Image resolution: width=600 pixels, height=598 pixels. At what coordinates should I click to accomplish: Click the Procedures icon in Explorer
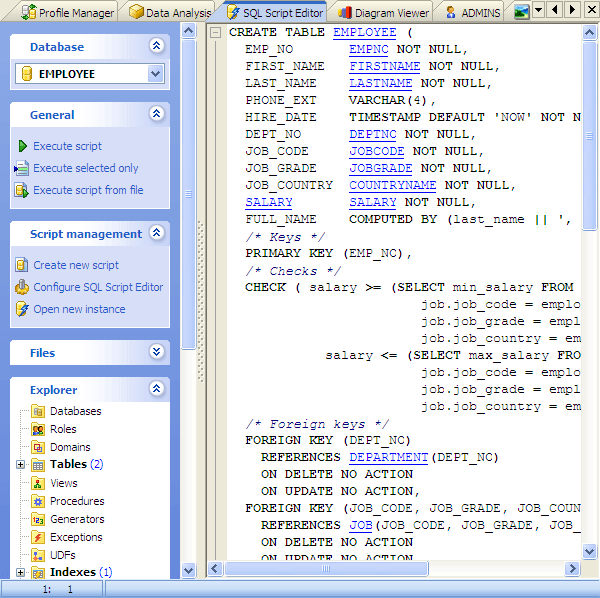pos(38,501)
